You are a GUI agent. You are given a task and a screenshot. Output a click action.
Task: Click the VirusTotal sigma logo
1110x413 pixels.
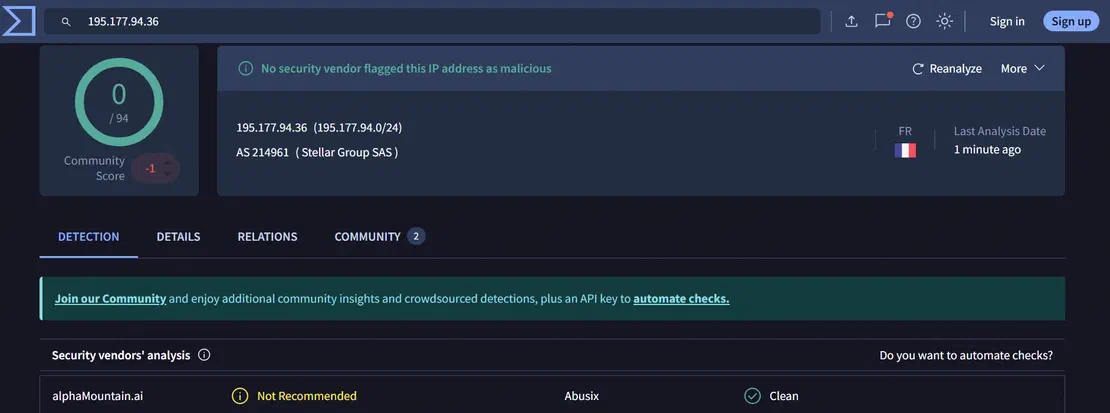18,21
